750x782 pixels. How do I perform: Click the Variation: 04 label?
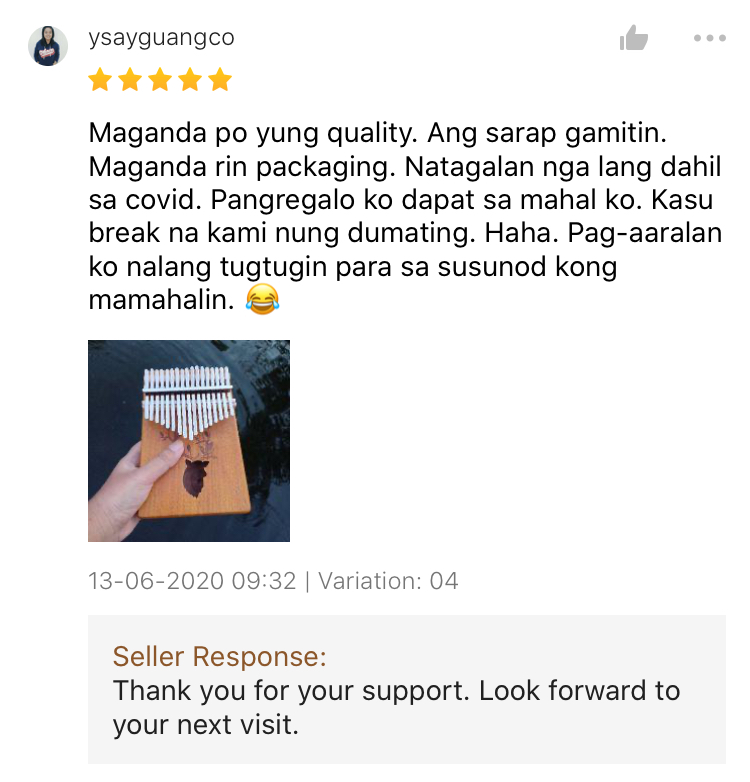click(388, 581)
